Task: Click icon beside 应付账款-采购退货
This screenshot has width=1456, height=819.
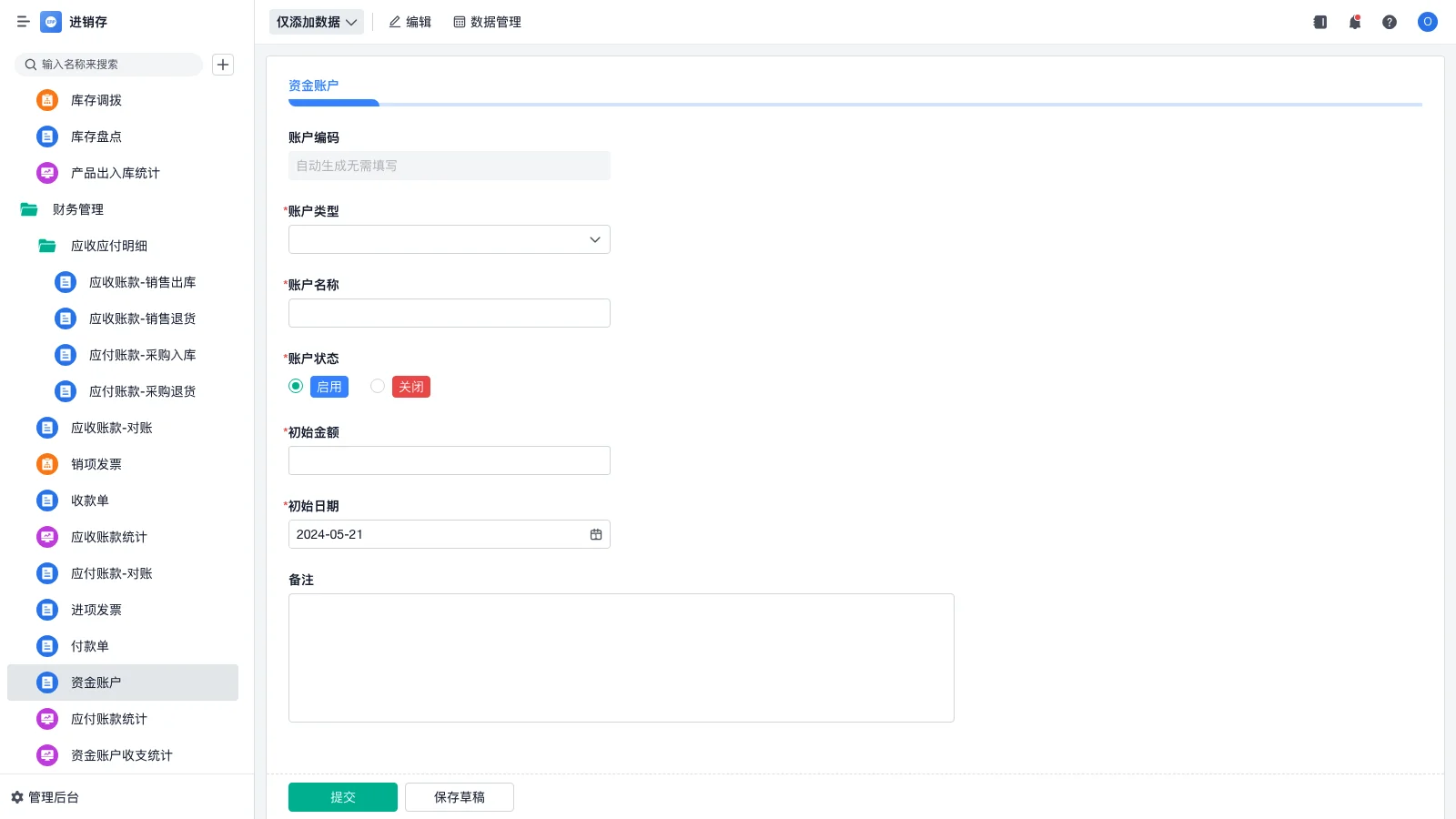Action: tap(66, 391)
